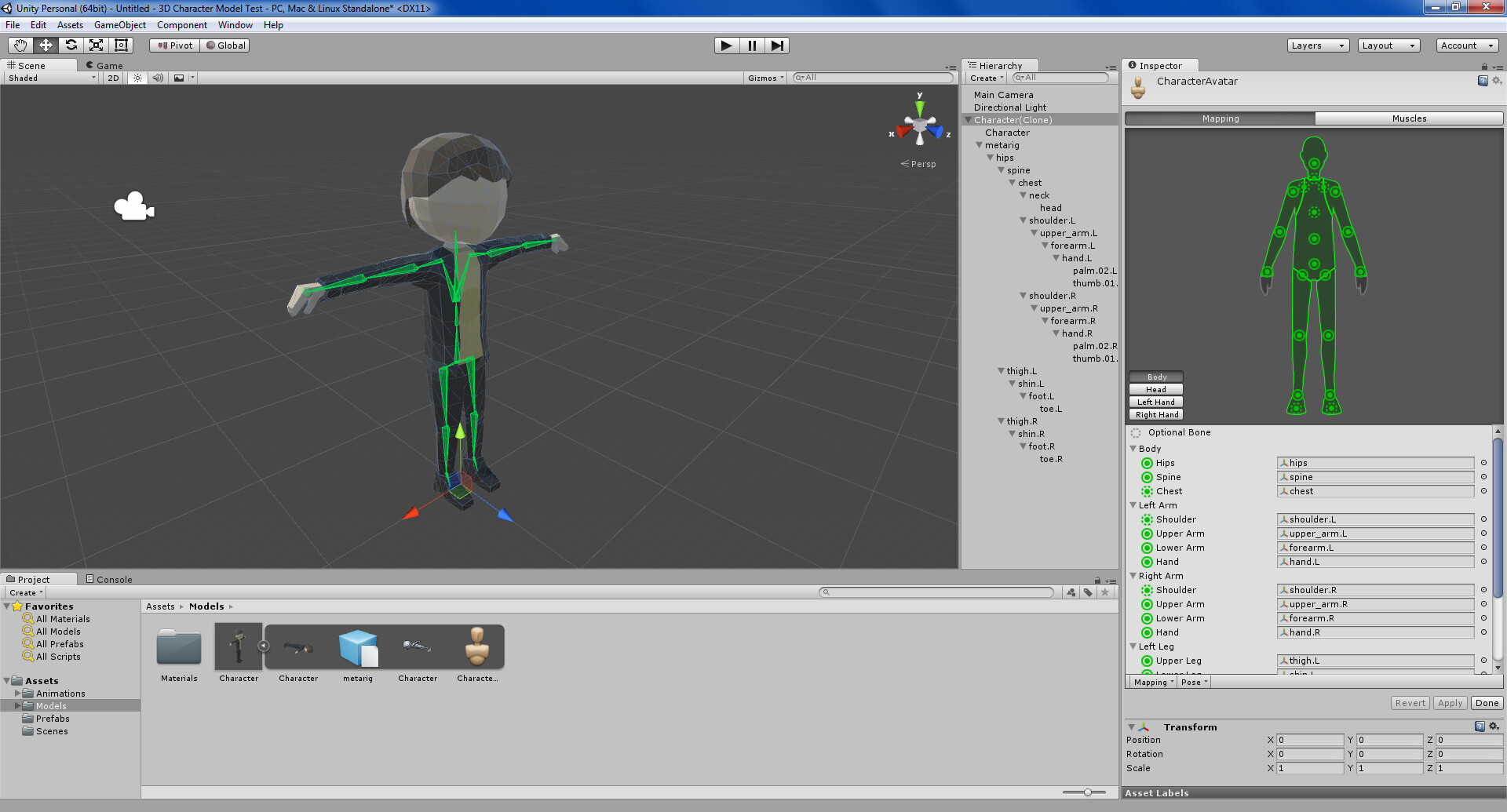Select the Prefabs folder in Assets

[x=53, y=719]
